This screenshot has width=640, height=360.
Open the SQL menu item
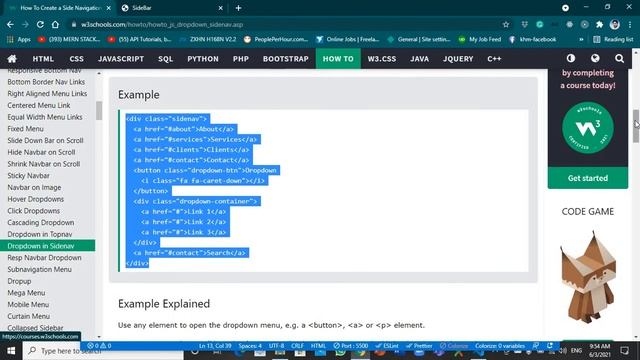coord(165,59)
